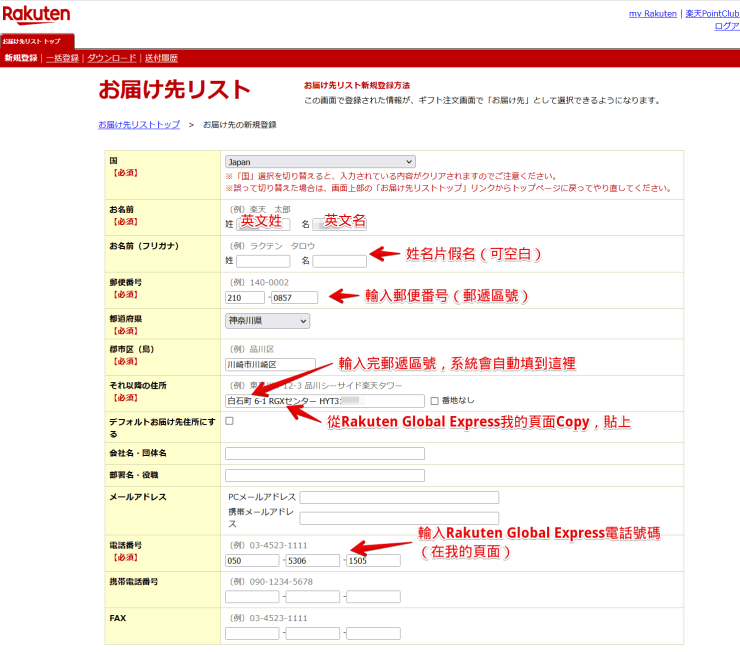Open the 新規登録 menu item
740x652 pixels.
[21, 58]
